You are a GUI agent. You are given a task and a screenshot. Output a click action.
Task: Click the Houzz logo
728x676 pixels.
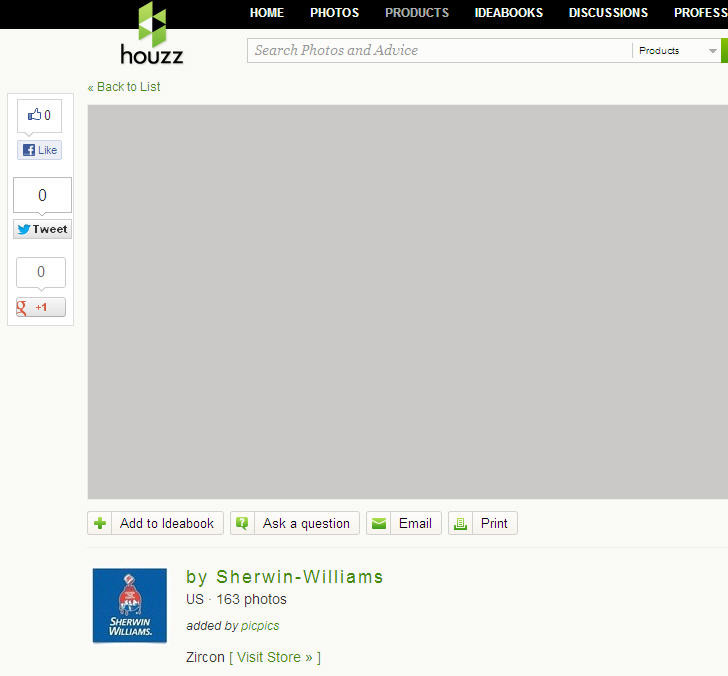pyautogui.click(x=152, y=34)
